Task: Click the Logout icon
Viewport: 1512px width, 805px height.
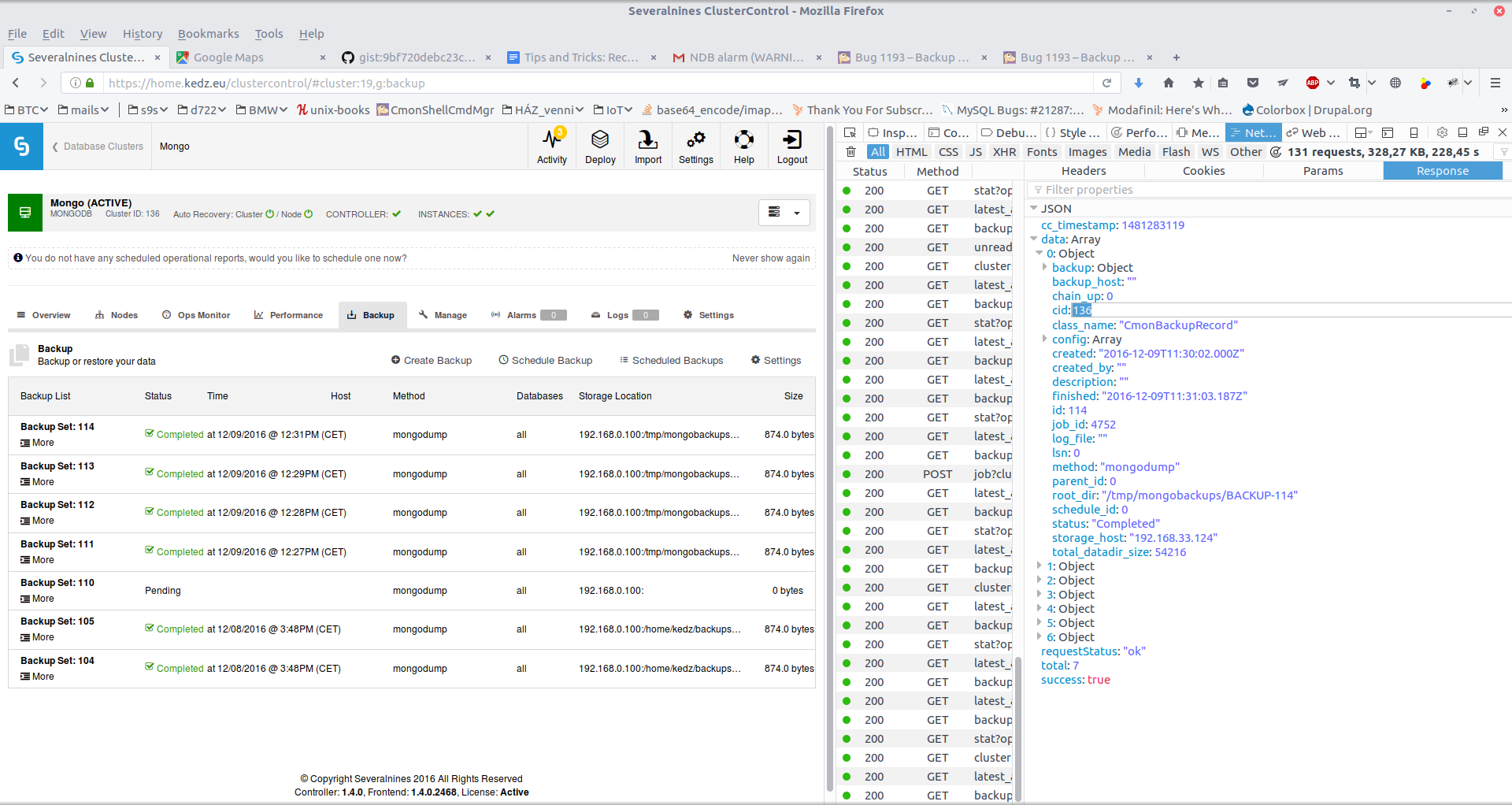Action: click(792, 147)
